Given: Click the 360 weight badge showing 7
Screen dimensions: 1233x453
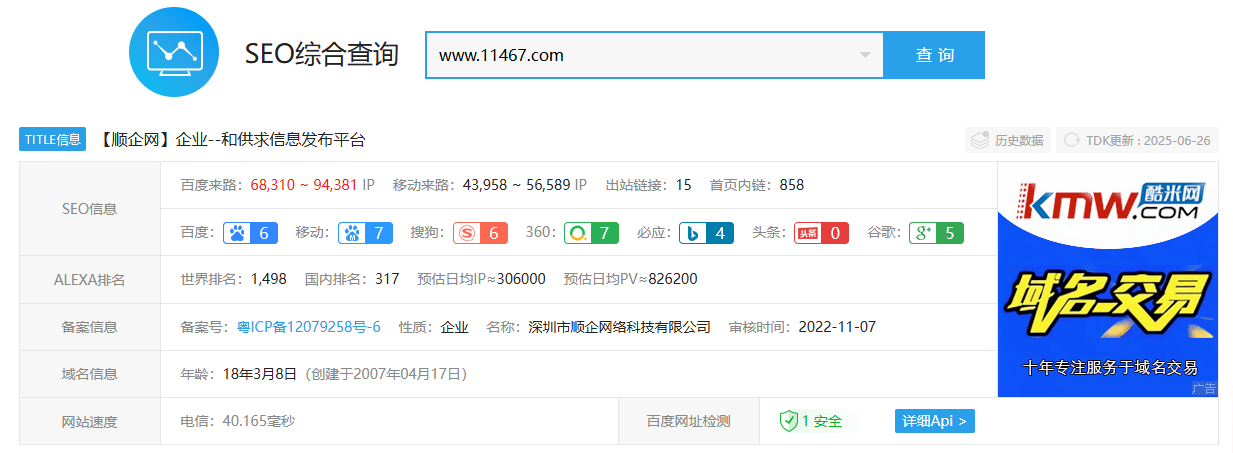Looking at the screenshot, I should tap(591, 233).
